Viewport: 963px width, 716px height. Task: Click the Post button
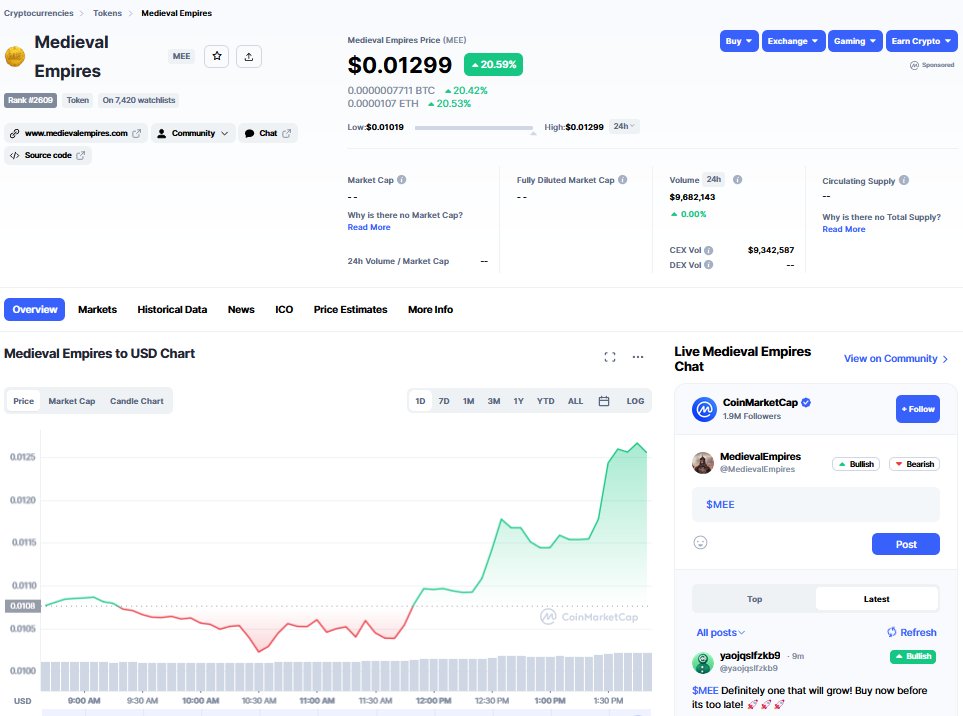905,544
